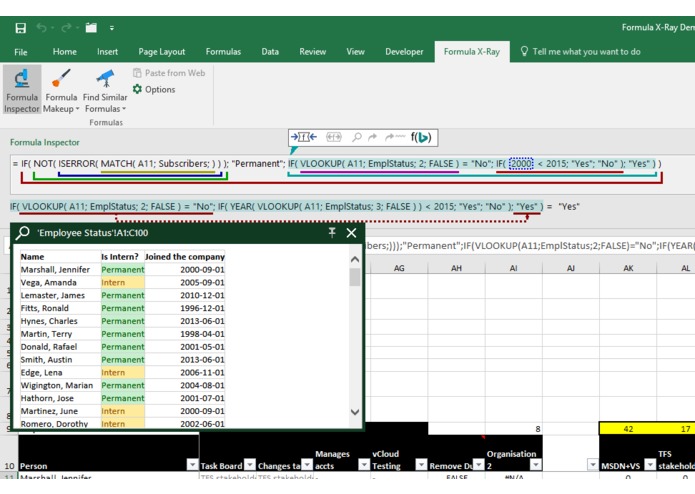The image size is (695, 494).
Task: Click the arrow with dots icon in the mini toolbar
Action: [394, 137]
